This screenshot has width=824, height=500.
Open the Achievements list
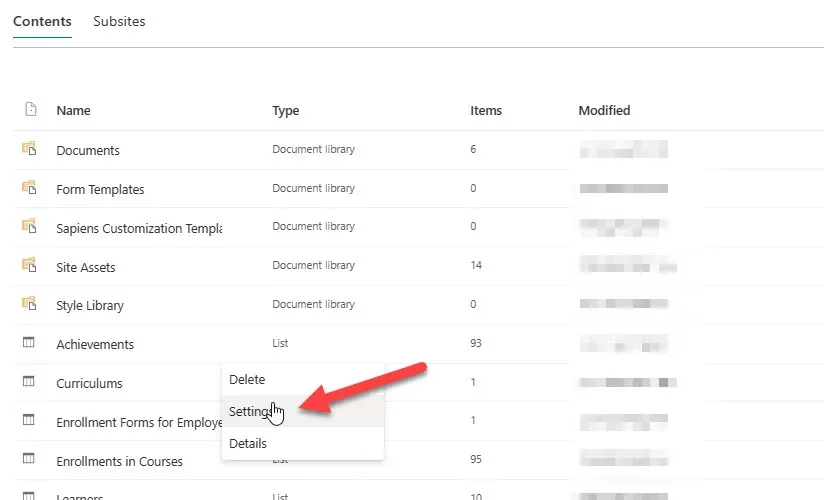95,344
